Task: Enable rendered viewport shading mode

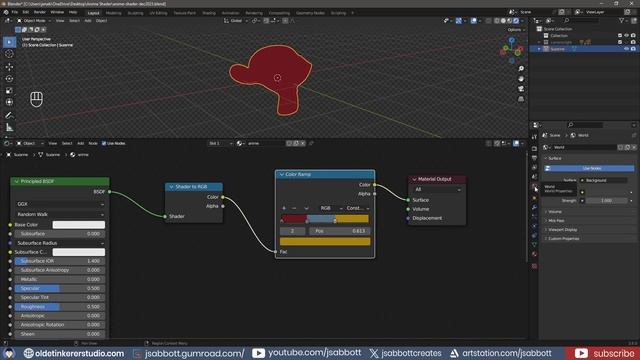Action: coord(516,21)
